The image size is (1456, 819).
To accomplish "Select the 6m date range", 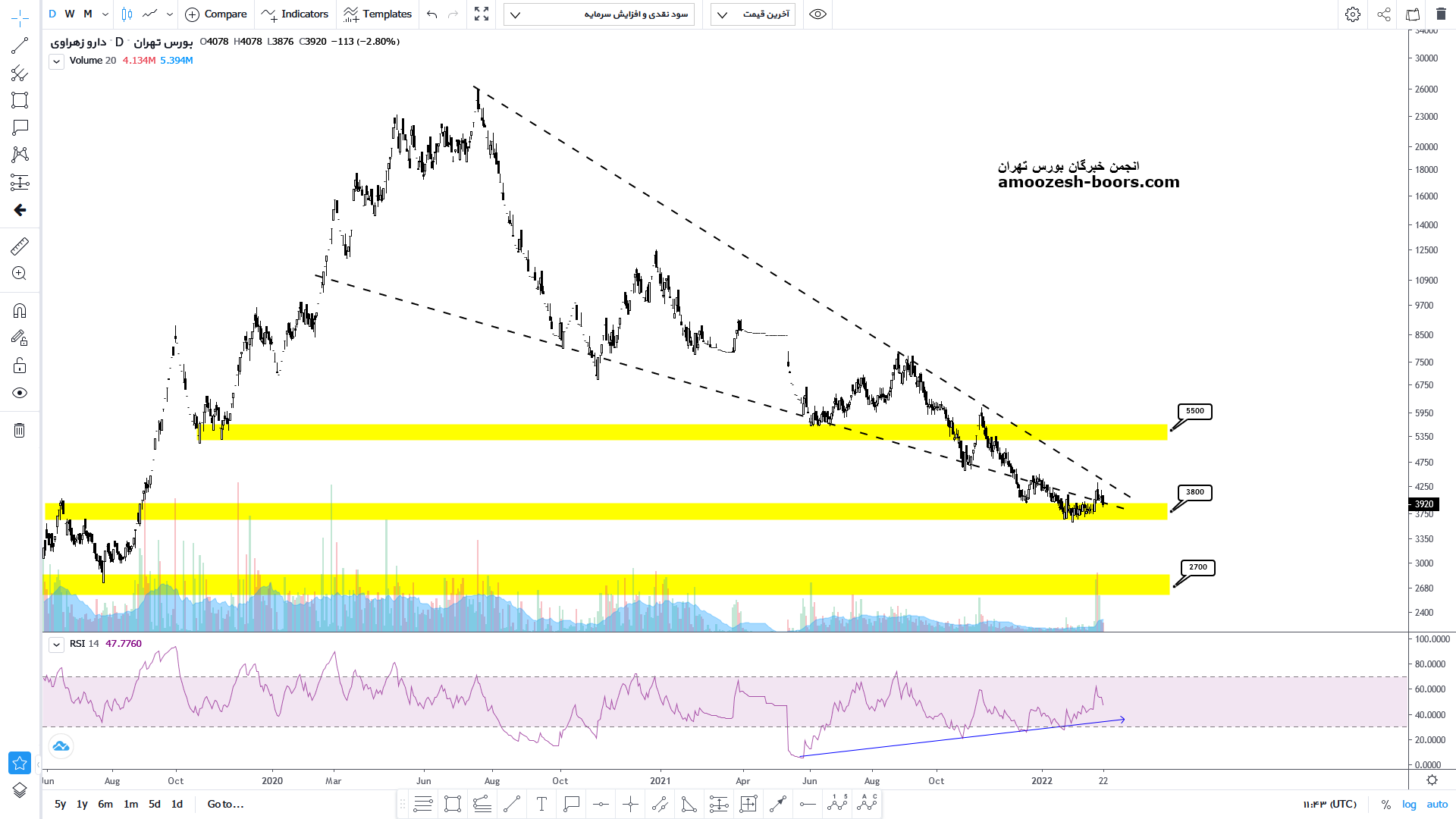I will [105, 804].
